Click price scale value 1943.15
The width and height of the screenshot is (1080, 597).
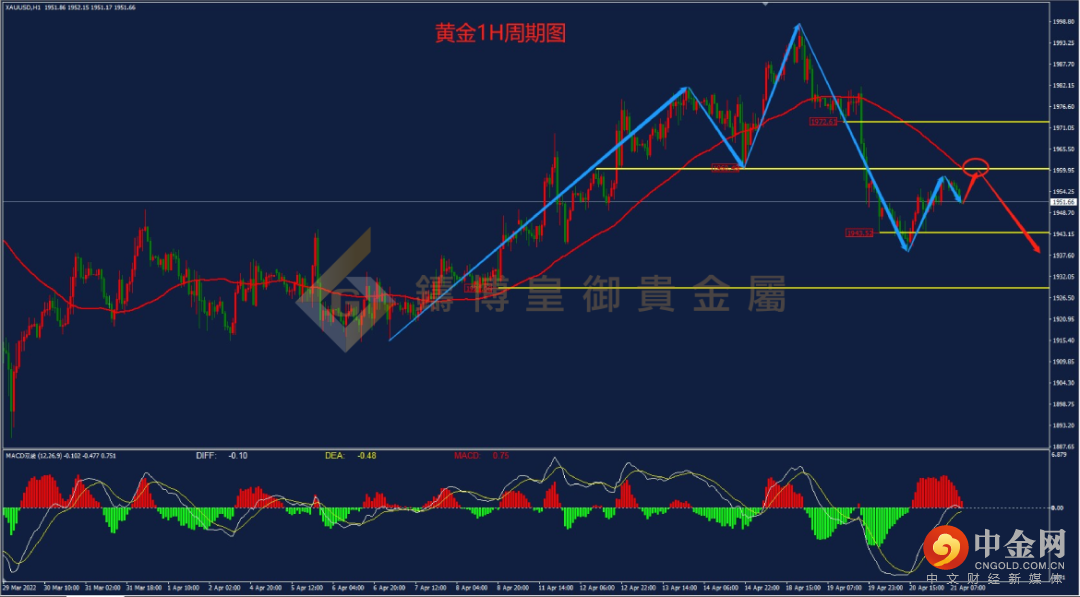click(x=1065, y=234)
